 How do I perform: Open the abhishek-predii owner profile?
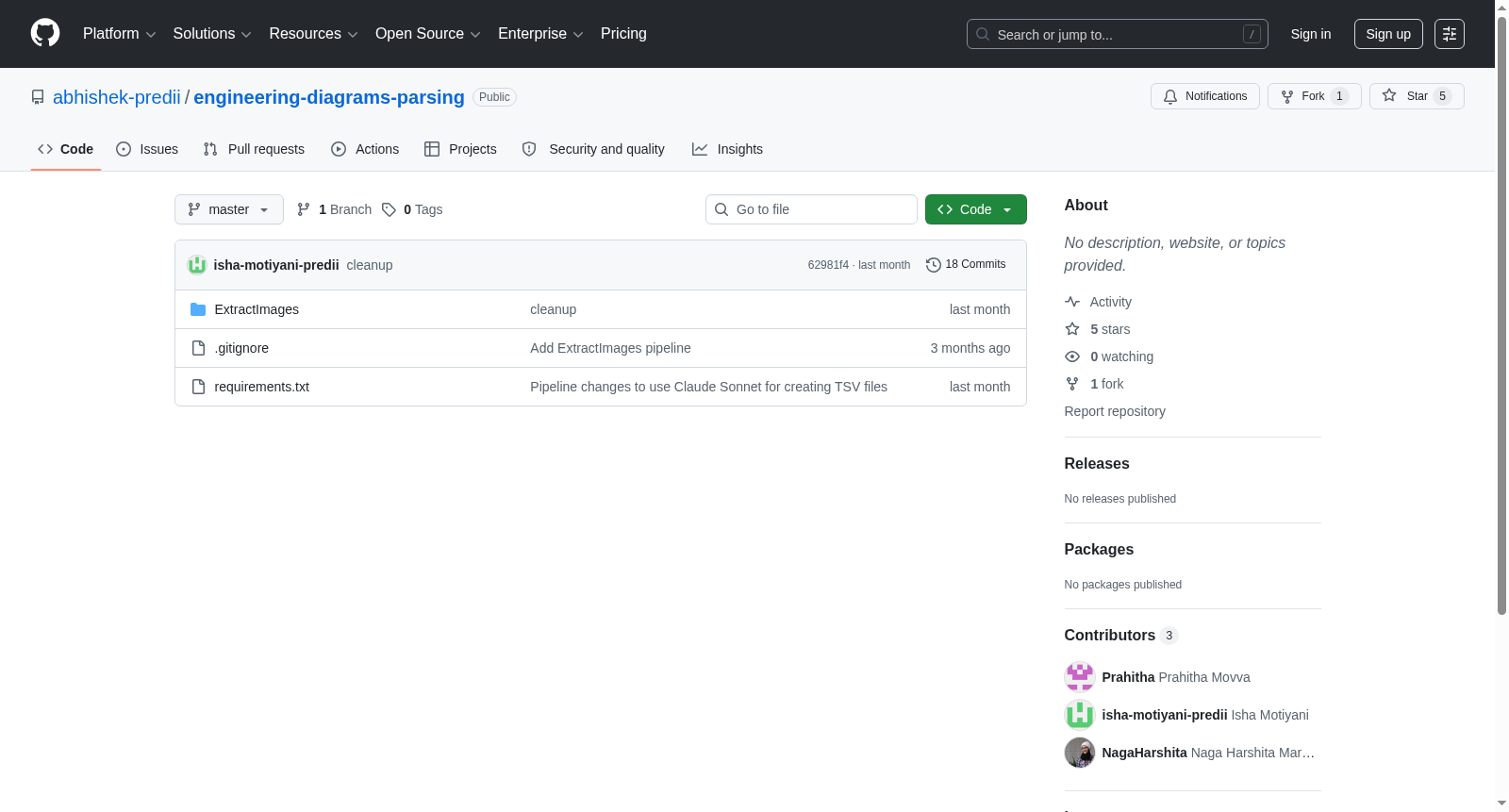pos(117,97)
